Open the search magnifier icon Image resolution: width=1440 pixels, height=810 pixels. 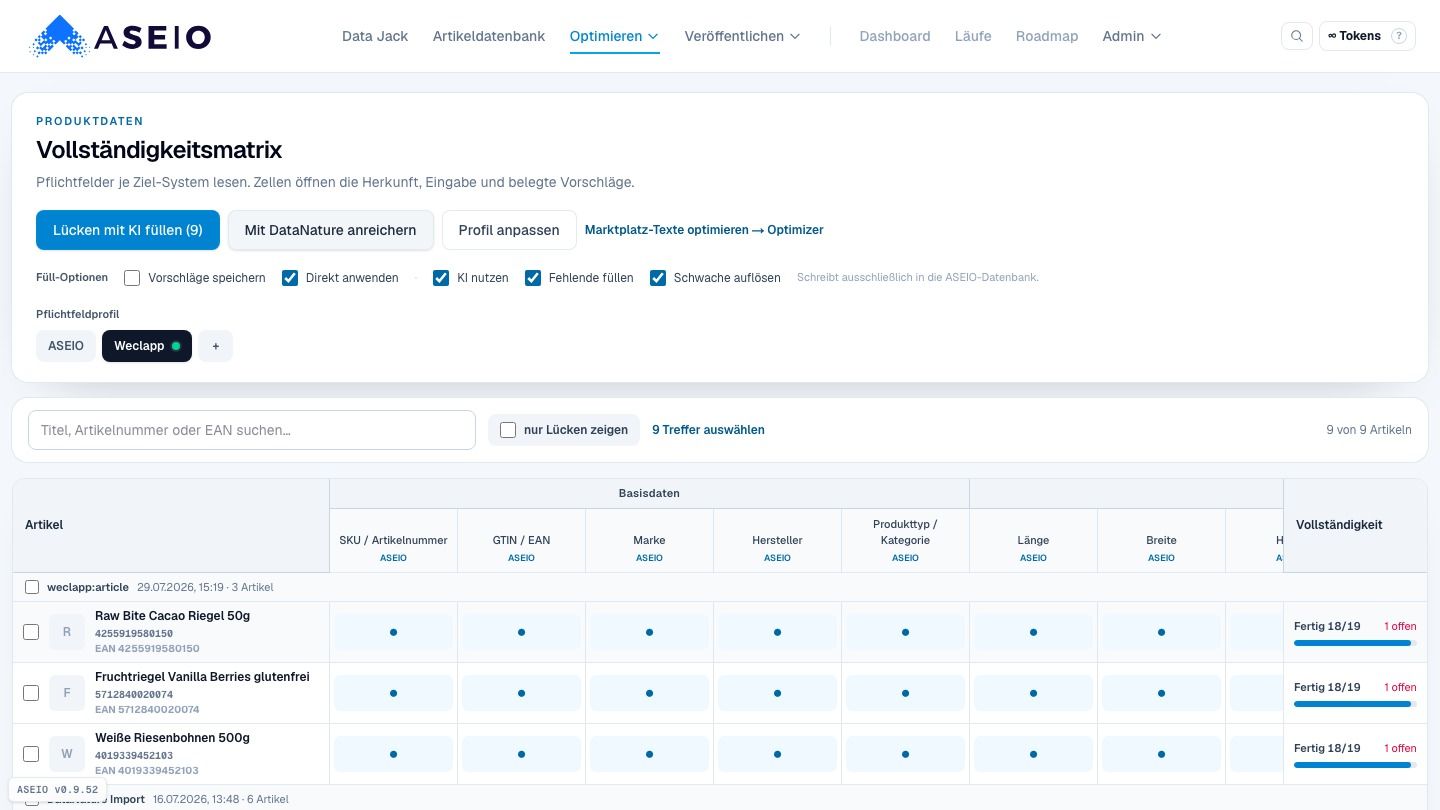(x=1297, y=36)
